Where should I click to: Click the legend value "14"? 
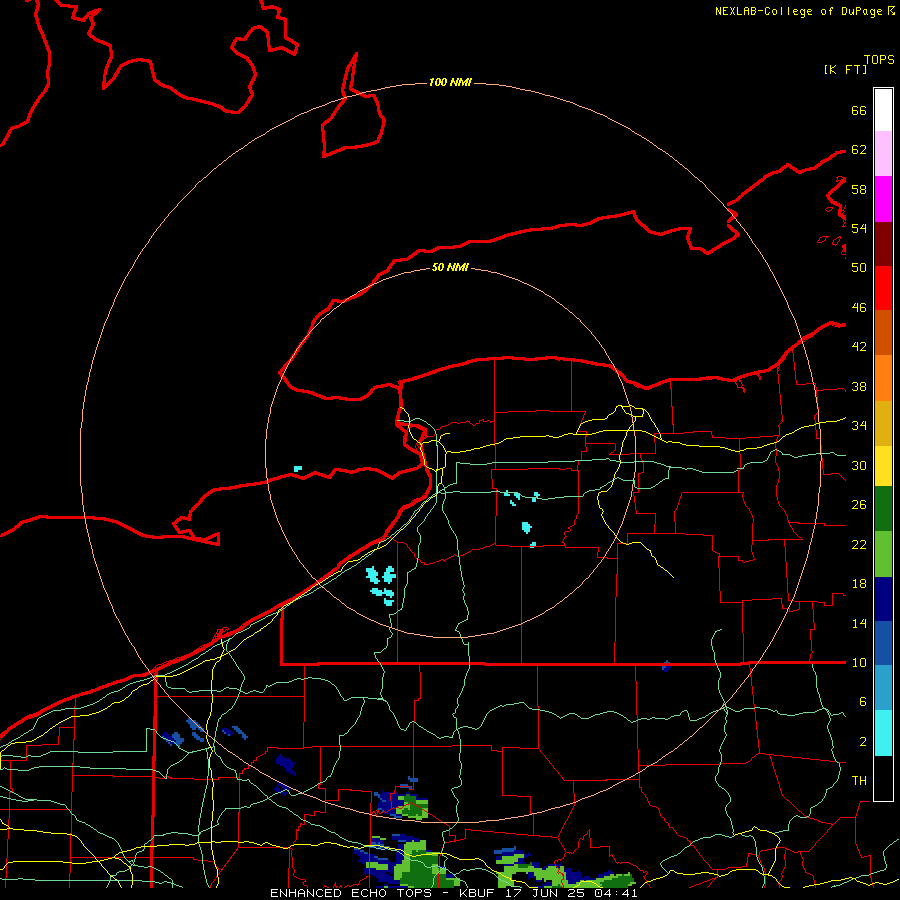859,623
